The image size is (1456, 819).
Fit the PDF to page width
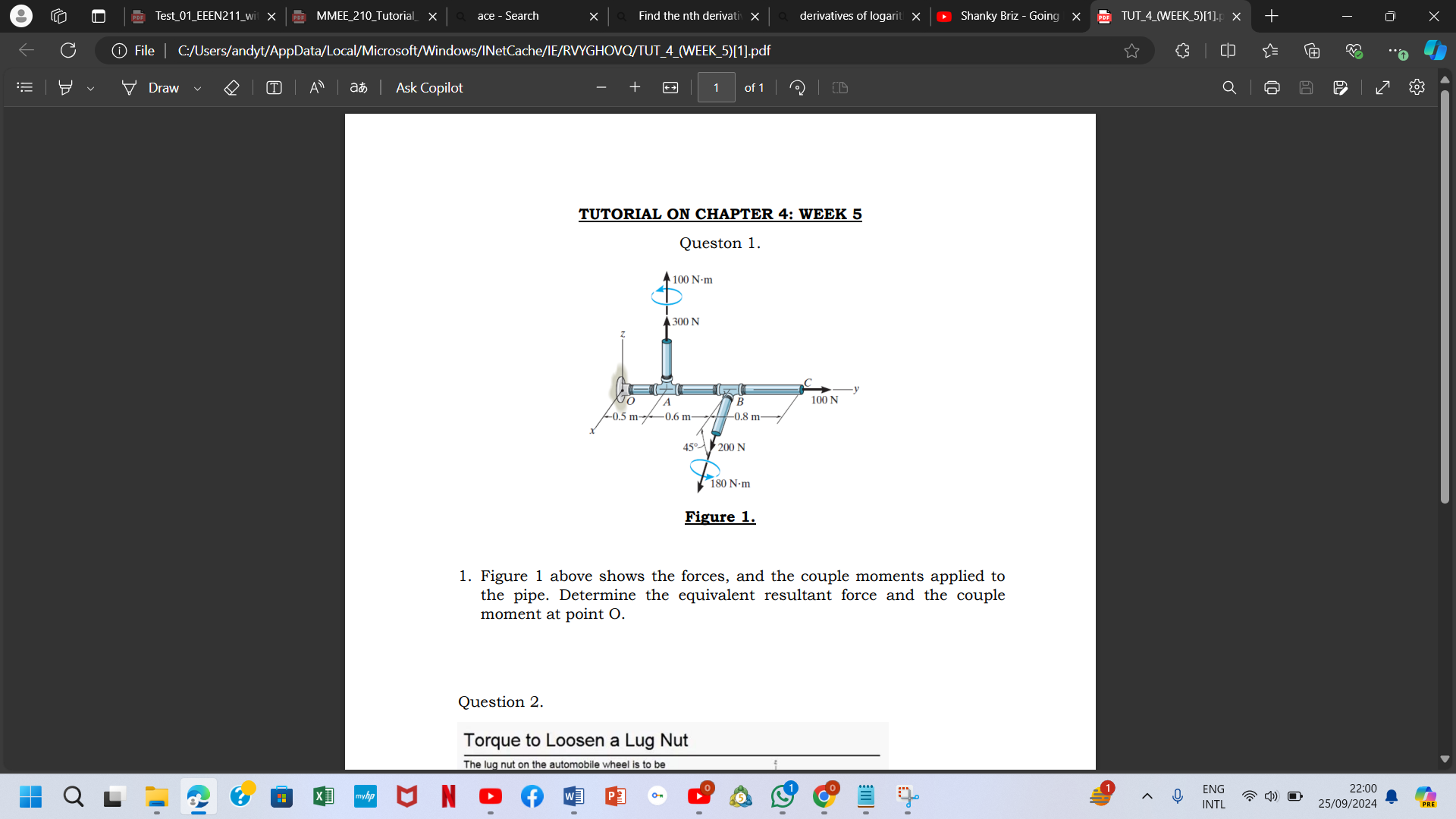(x=670, y=87)
